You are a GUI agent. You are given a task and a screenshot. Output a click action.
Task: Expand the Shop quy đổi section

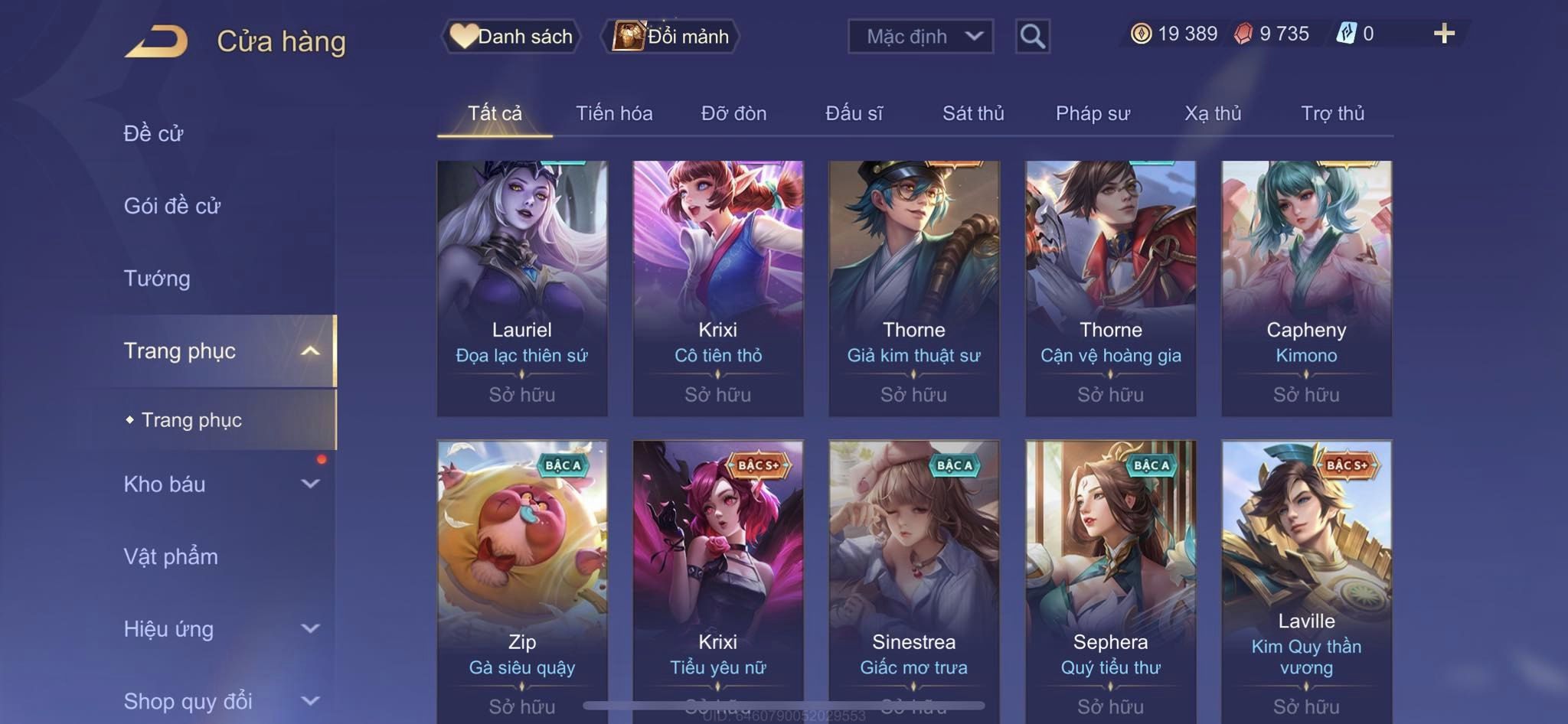[310, 701]
